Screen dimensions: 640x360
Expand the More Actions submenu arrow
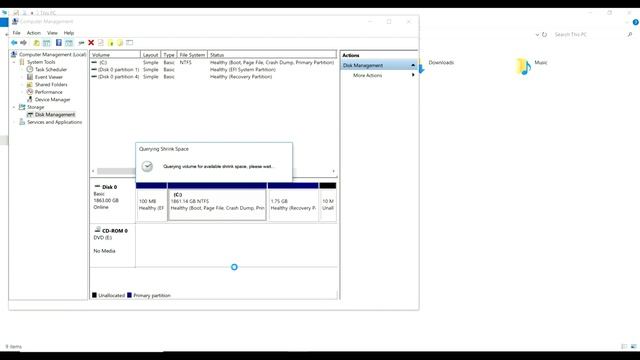[413, 75]
